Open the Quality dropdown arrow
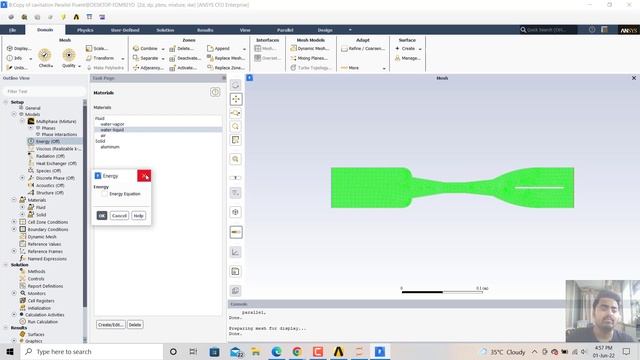The image size is (640, 360). click(x=79, y=66)
